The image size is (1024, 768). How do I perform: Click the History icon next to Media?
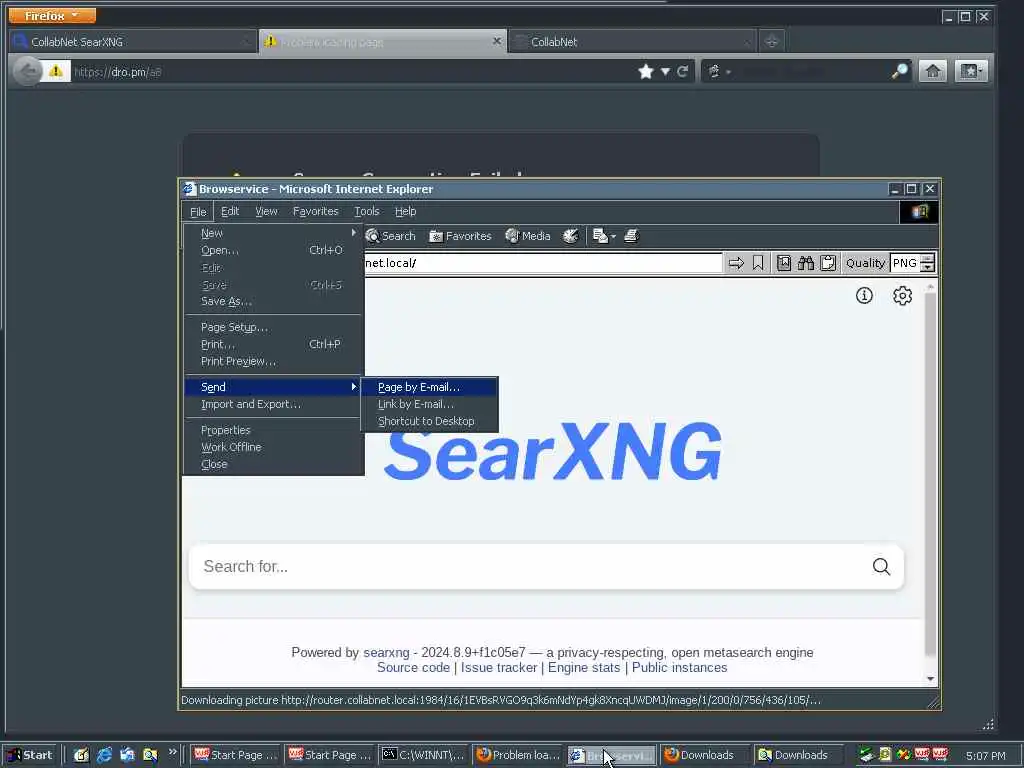pos(571,236)
